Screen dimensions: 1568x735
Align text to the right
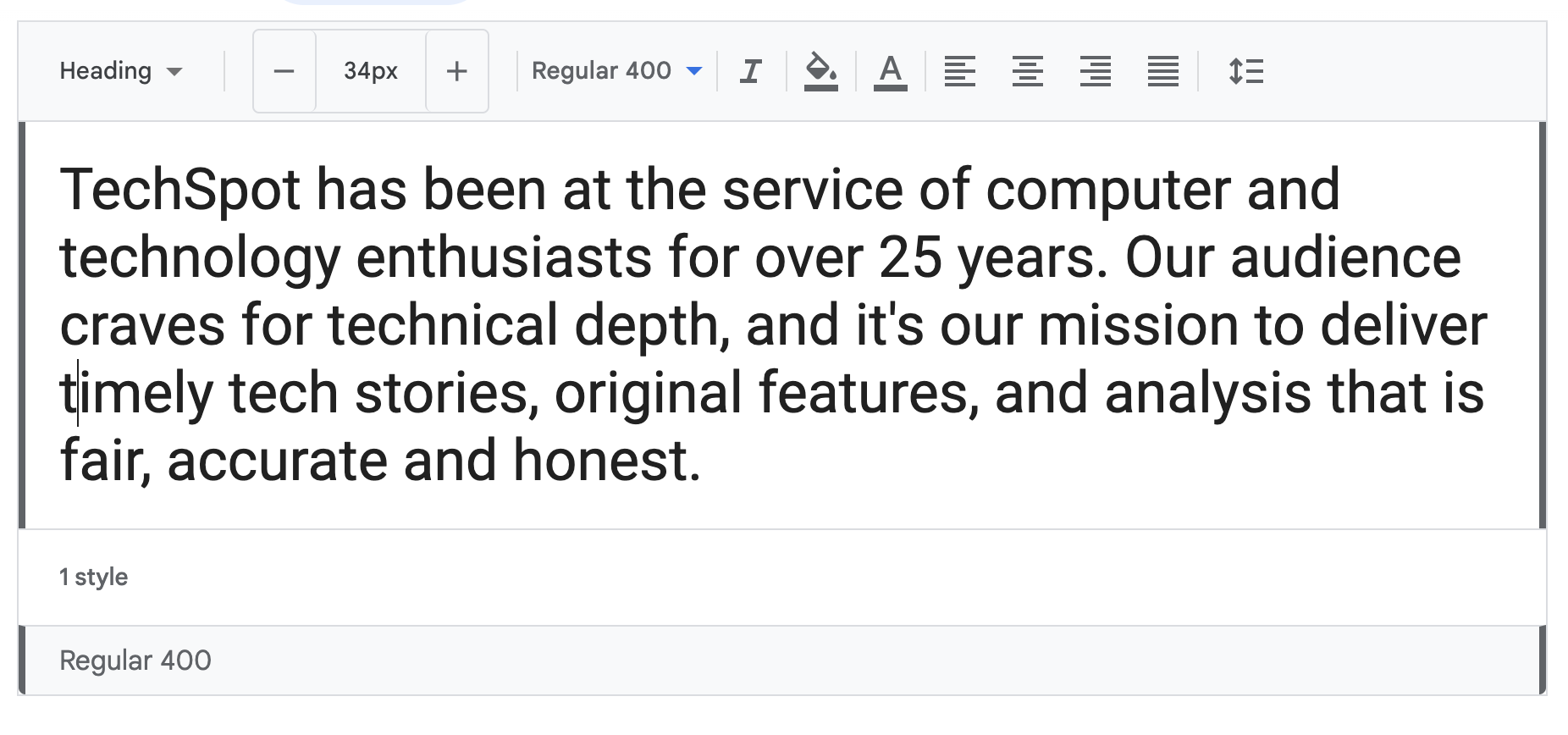coord(1096,71)
